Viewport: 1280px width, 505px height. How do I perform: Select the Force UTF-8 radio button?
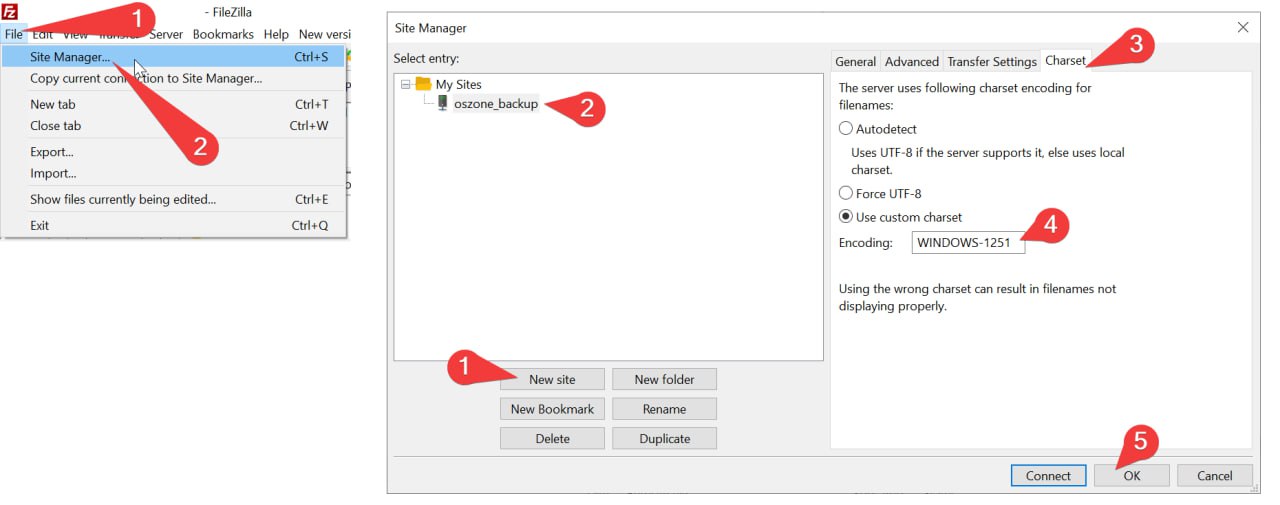(846, 193)
